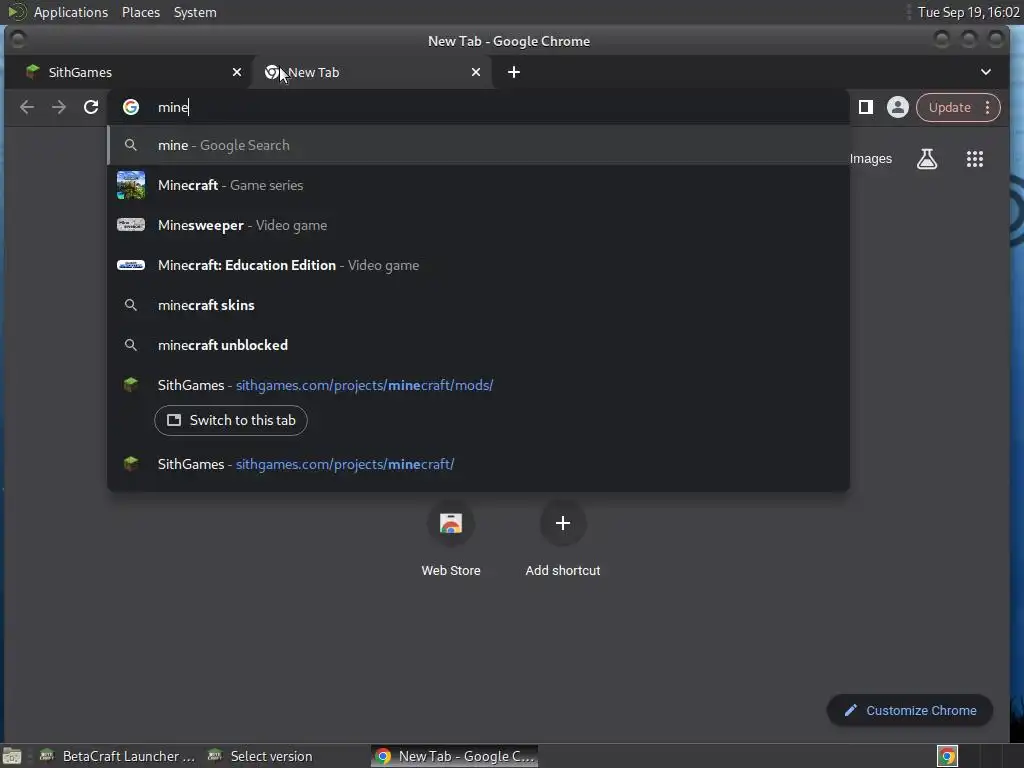
Task: Switch to Select version taskbar window
Action: click(260, 756)
